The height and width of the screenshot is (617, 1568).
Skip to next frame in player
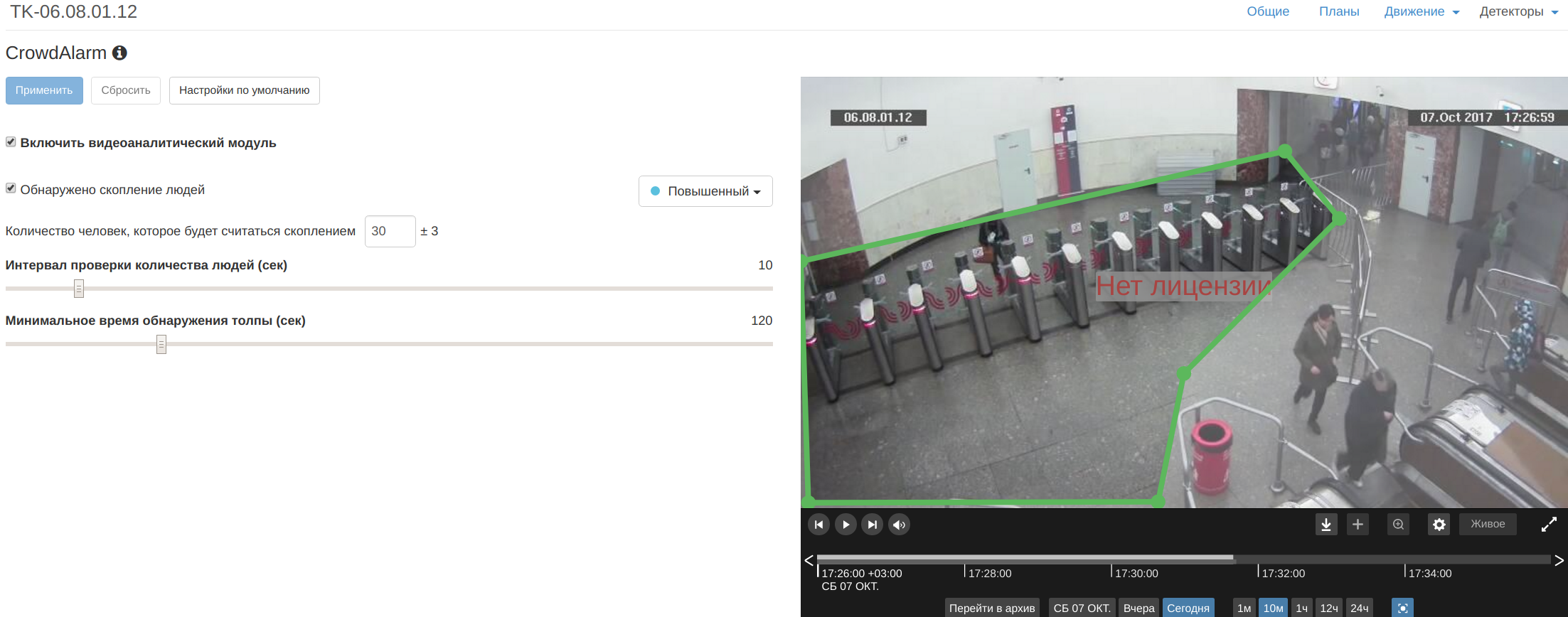click(x=872, y=525)
